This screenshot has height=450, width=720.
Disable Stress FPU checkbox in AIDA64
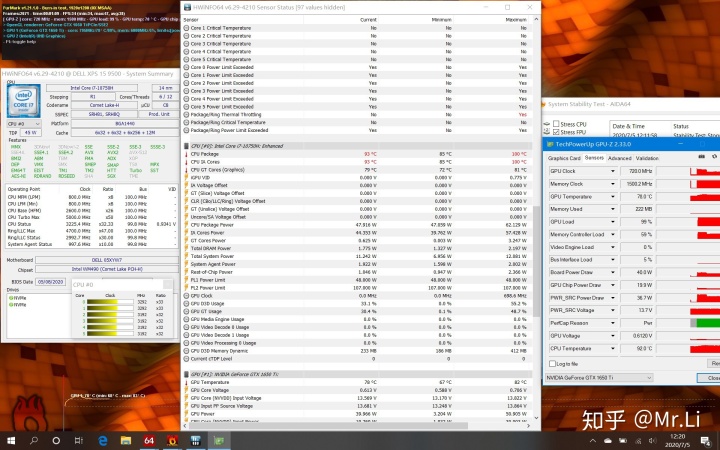[556, 132]
